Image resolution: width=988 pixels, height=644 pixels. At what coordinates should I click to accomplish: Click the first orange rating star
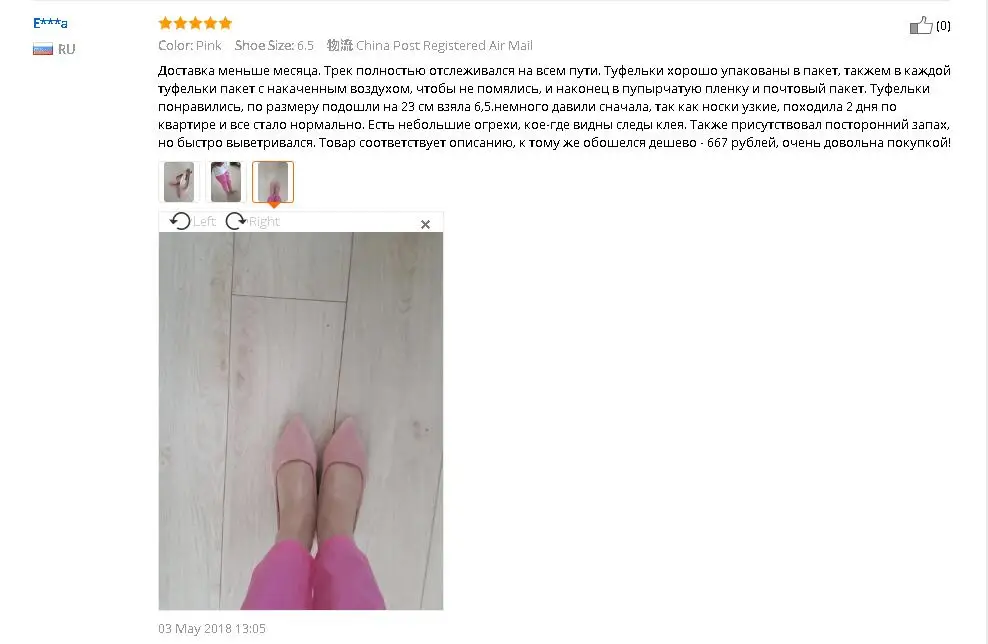tap(165, 23)
